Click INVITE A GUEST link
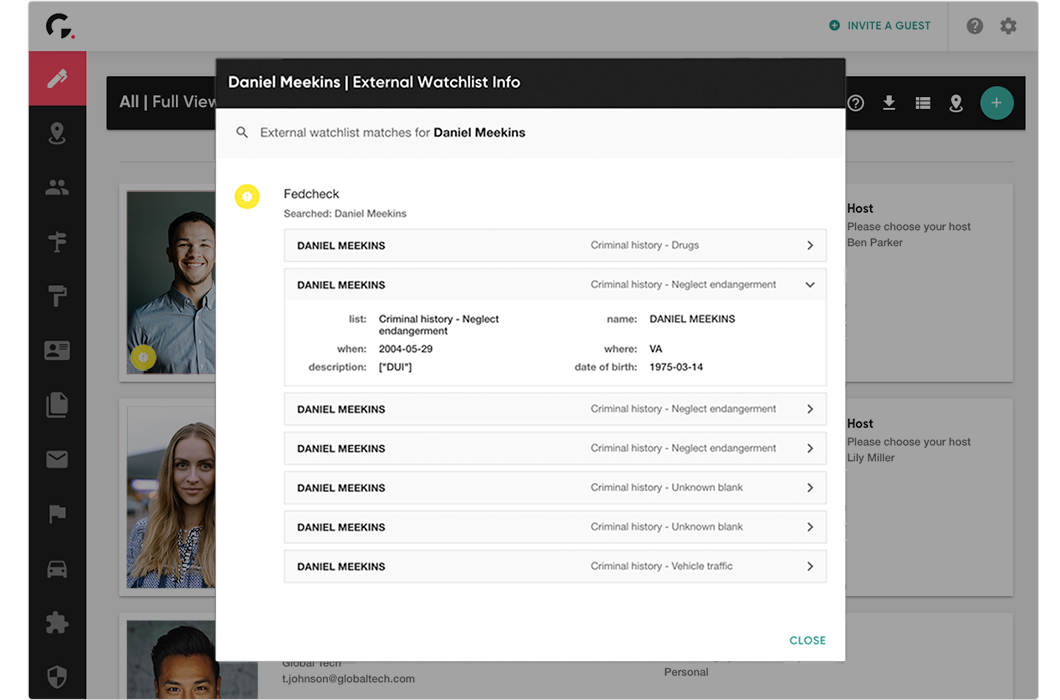1060x700 pixels. (x=880, y=26)
